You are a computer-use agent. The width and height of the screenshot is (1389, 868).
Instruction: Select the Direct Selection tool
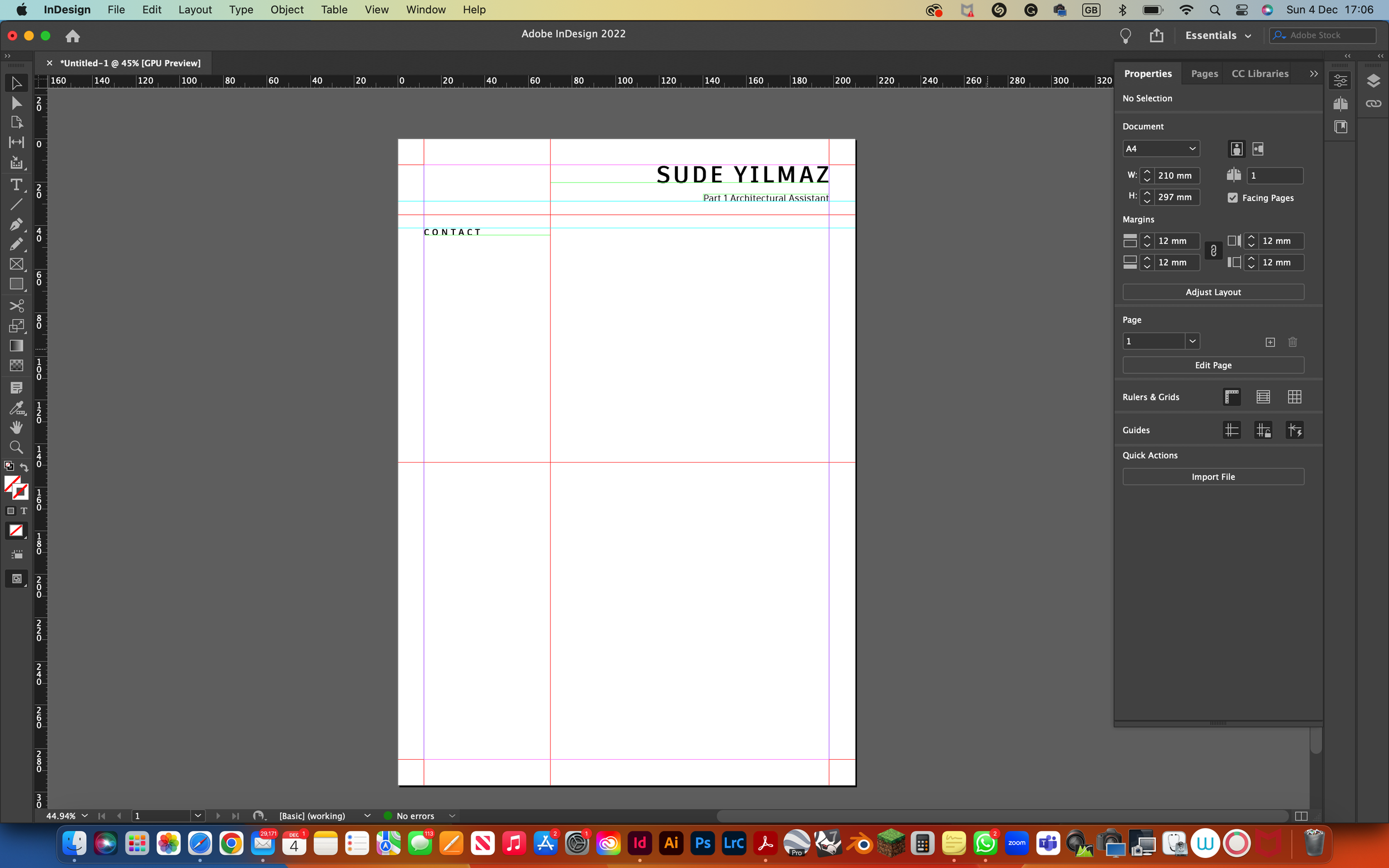point(16,104)
